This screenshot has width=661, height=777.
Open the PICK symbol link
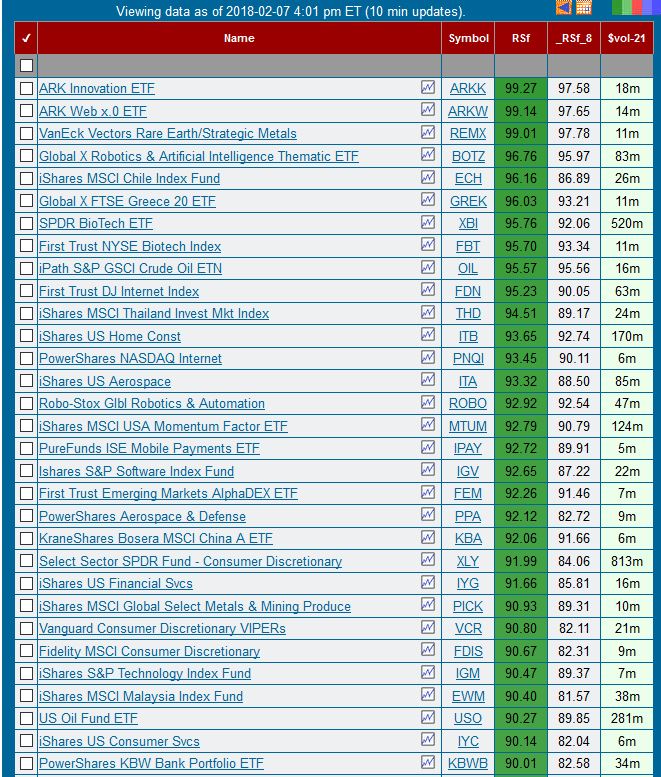pyautogui.click(x=468, y=606)
